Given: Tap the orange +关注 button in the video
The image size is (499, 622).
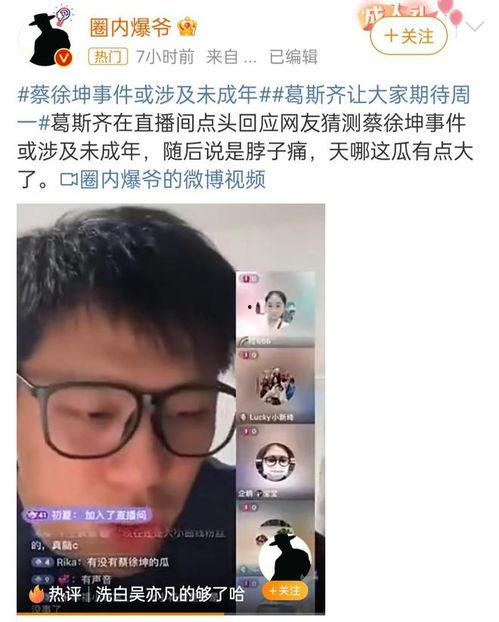Looking at the screenshot, I should pyautogui.click(x=285, y=591).
